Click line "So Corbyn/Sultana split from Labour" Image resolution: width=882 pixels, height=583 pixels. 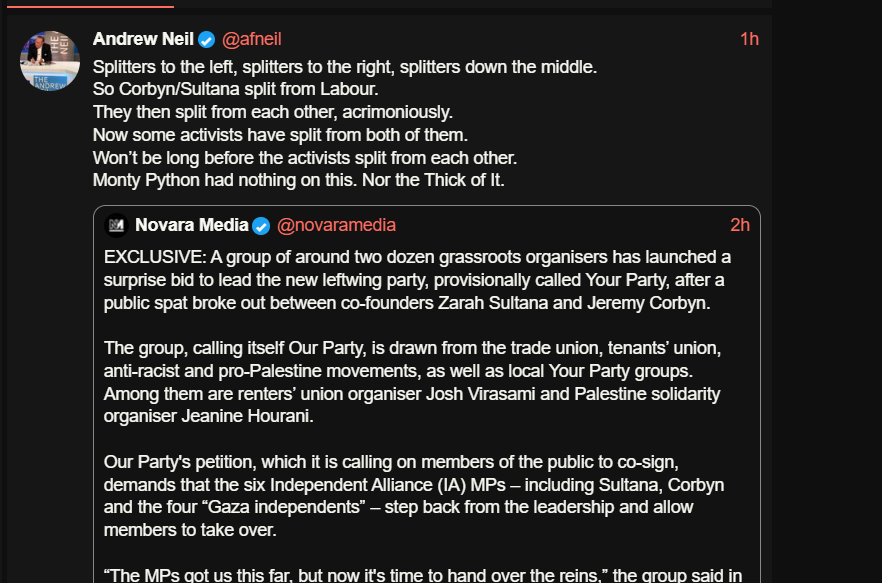tap(236, 89)
